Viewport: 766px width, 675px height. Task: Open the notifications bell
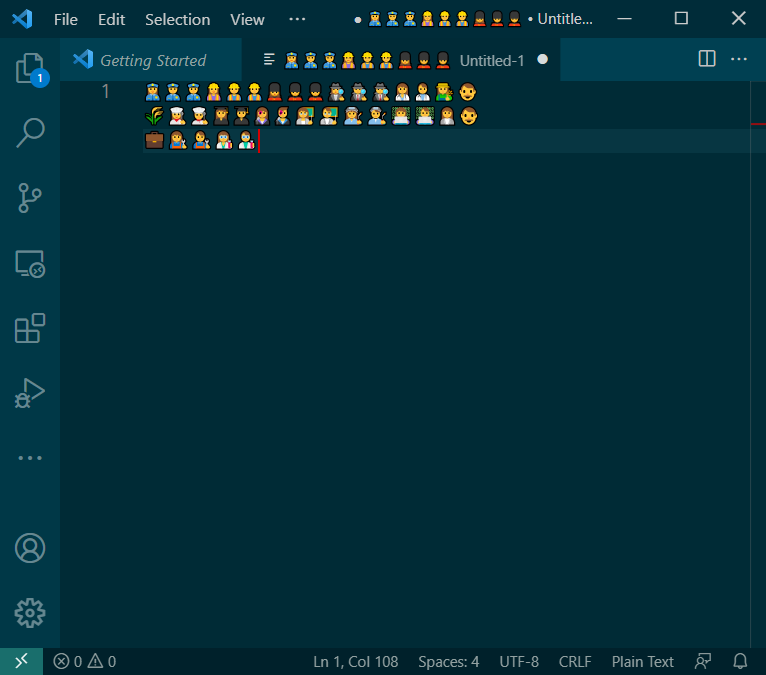[740, 661]
